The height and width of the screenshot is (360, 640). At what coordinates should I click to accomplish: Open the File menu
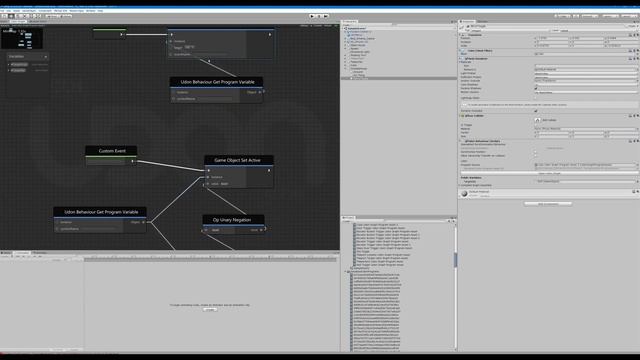click(2, 11)
